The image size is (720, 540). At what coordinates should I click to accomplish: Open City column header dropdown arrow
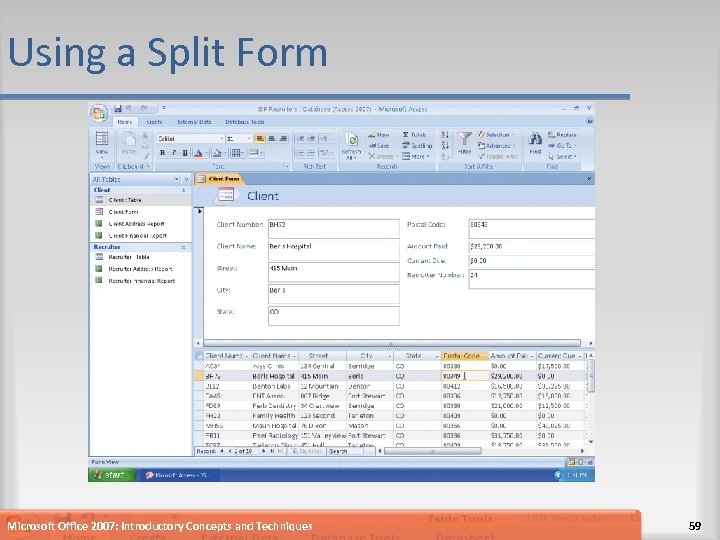pyautogui.click(x=389, y=356)
